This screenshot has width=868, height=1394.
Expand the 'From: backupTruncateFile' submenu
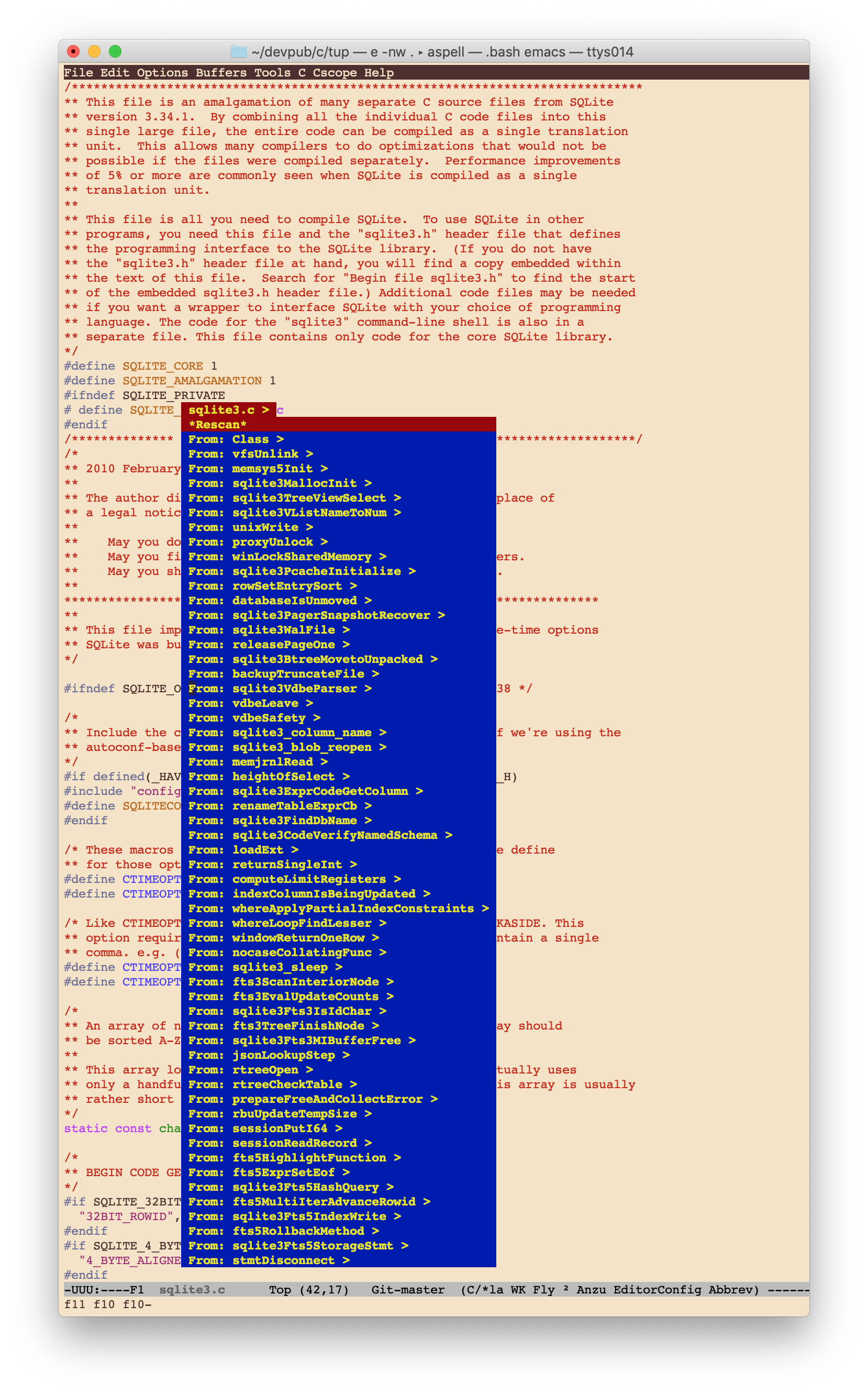point(339,673)
